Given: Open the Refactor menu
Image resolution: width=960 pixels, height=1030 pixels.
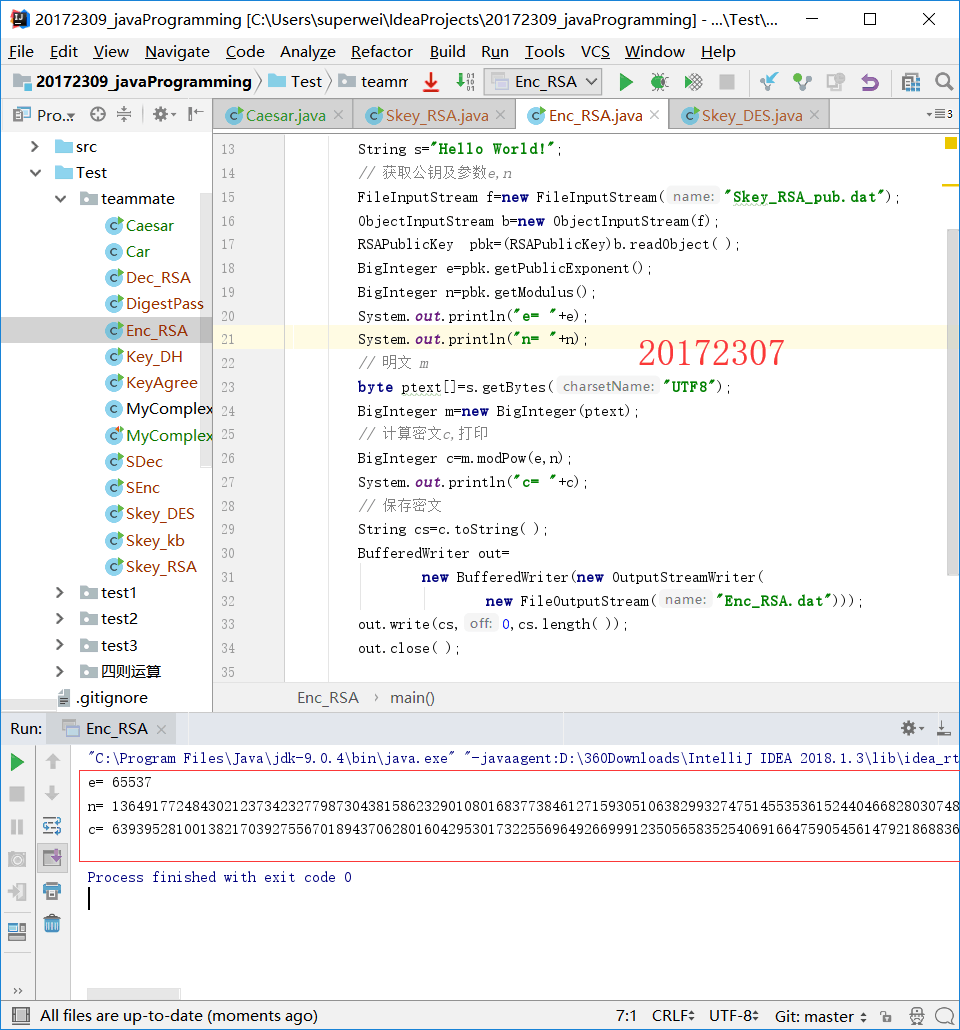Looking at the screenshot, I should pos(382,52).
